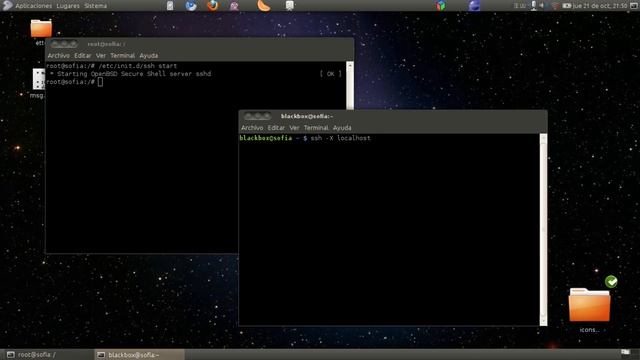Click the battery indicator in the tray
Viewport: 640px width, 360px height.
tap(567, 5)
